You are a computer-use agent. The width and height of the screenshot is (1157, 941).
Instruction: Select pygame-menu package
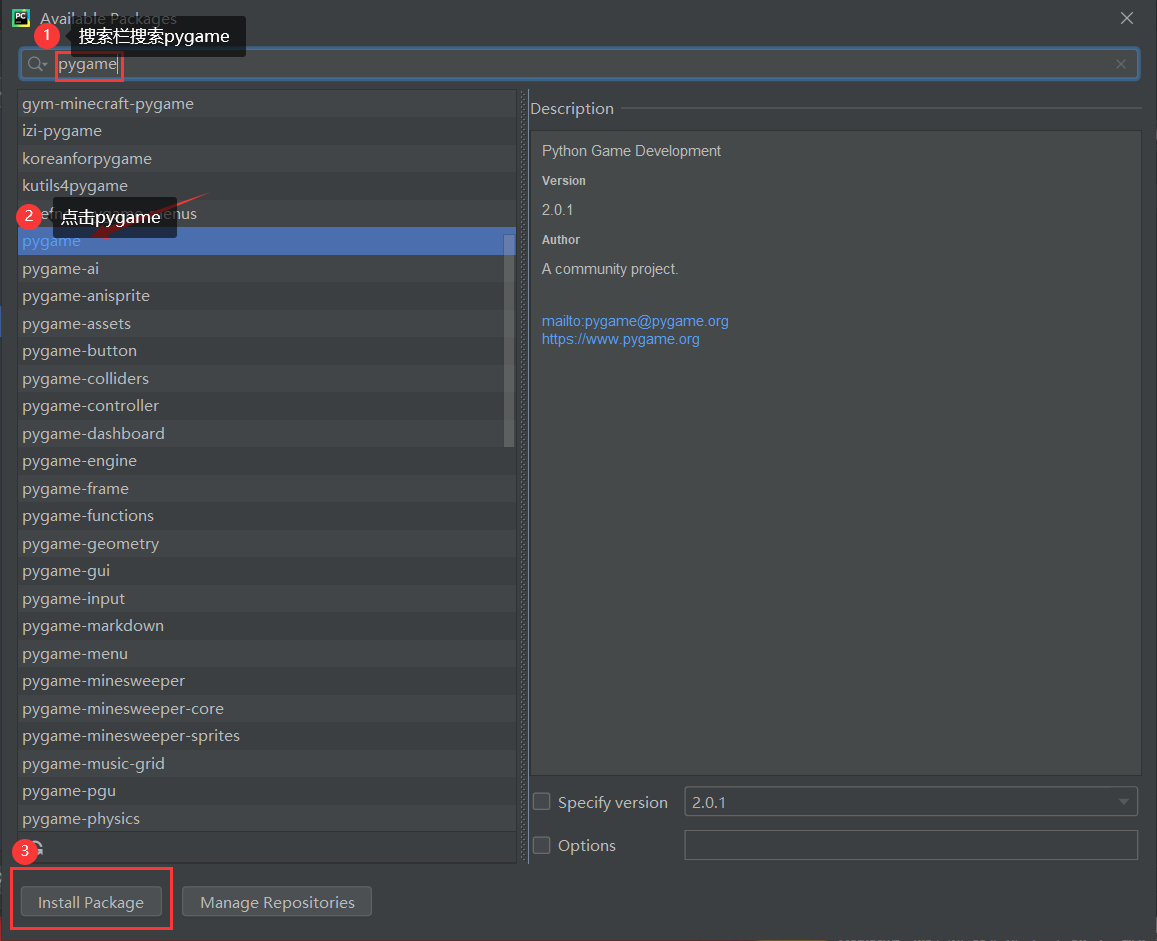[x=266, y=654]
